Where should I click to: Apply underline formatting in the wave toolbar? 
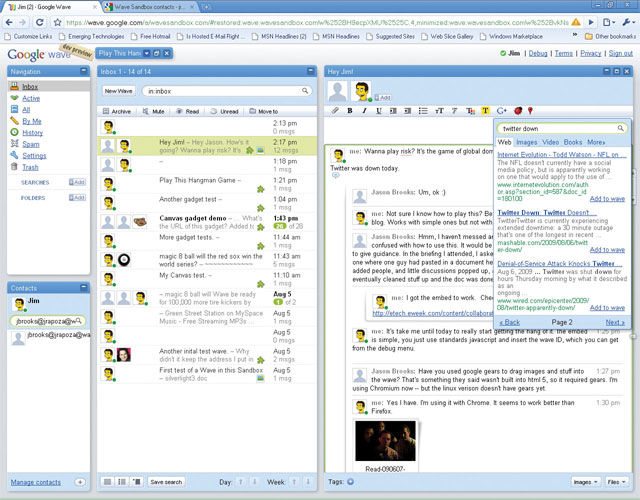379,111
